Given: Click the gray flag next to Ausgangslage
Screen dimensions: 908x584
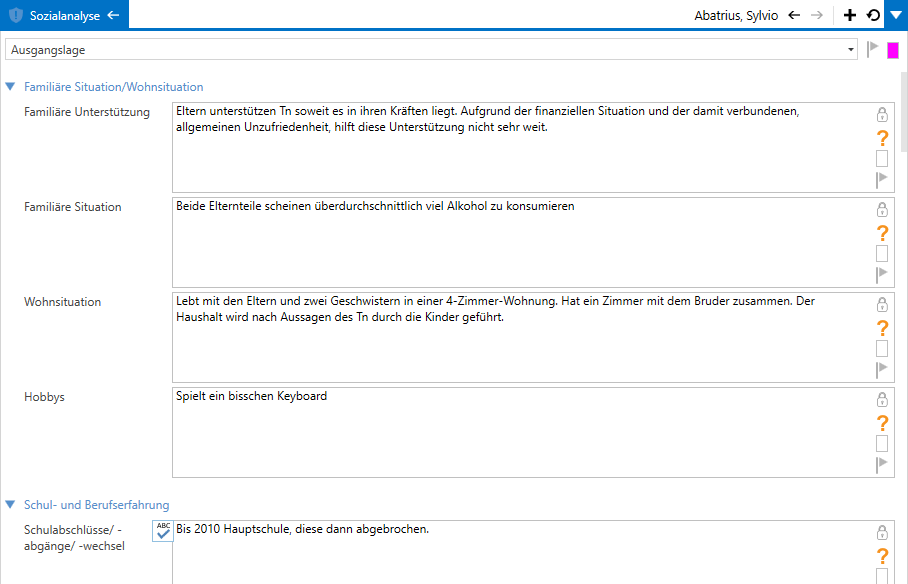Looking at the screenshot, I should tap(872, 49).
